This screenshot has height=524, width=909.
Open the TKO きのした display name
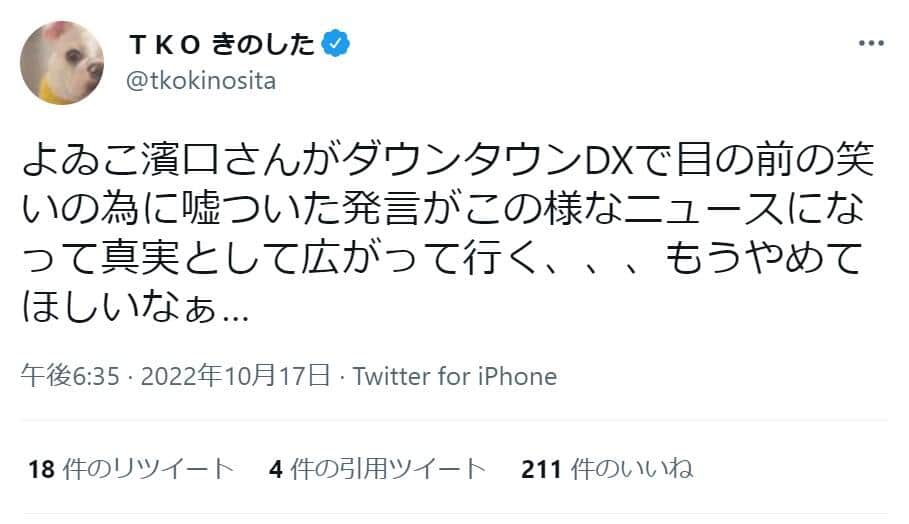point(221,44)
